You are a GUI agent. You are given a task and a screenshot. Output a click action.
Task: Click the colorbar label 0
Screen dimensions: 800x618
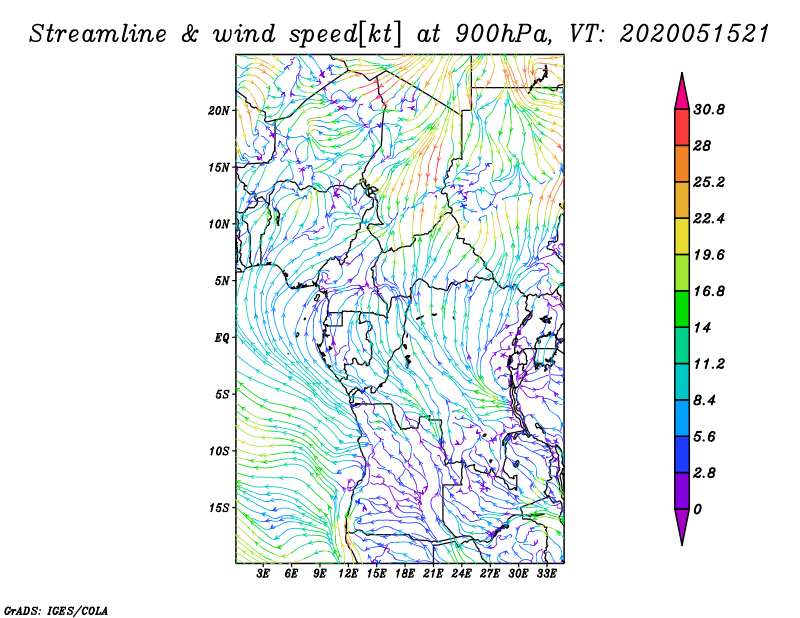697,509
